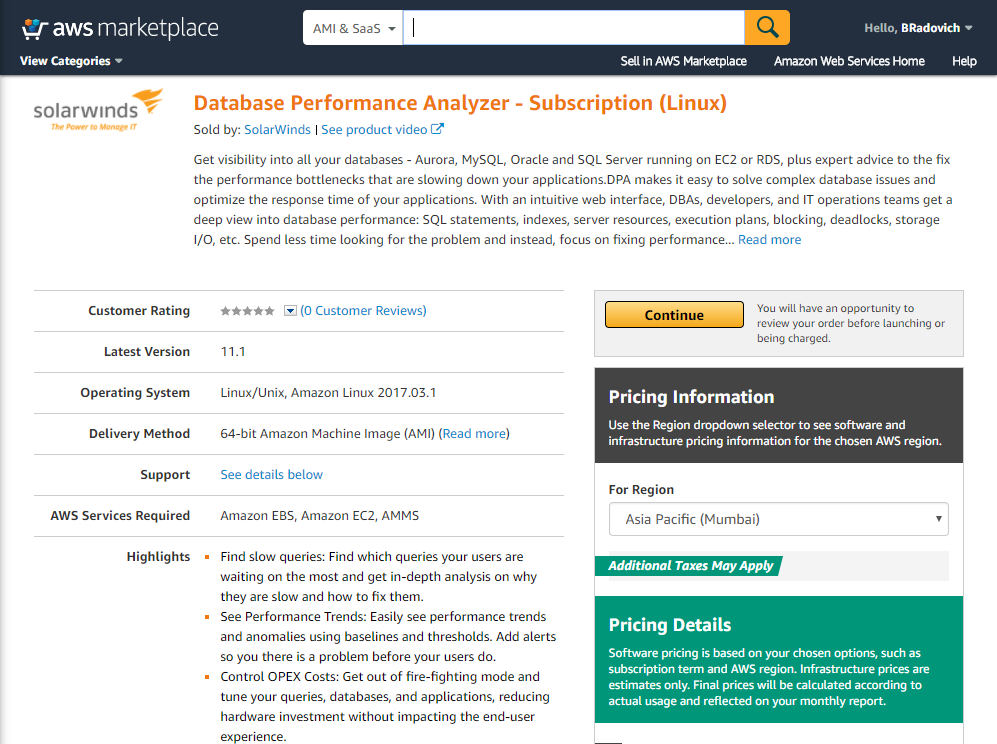
Task: Open the AMI & SaaS search filter dropdown
Action: 353,28
